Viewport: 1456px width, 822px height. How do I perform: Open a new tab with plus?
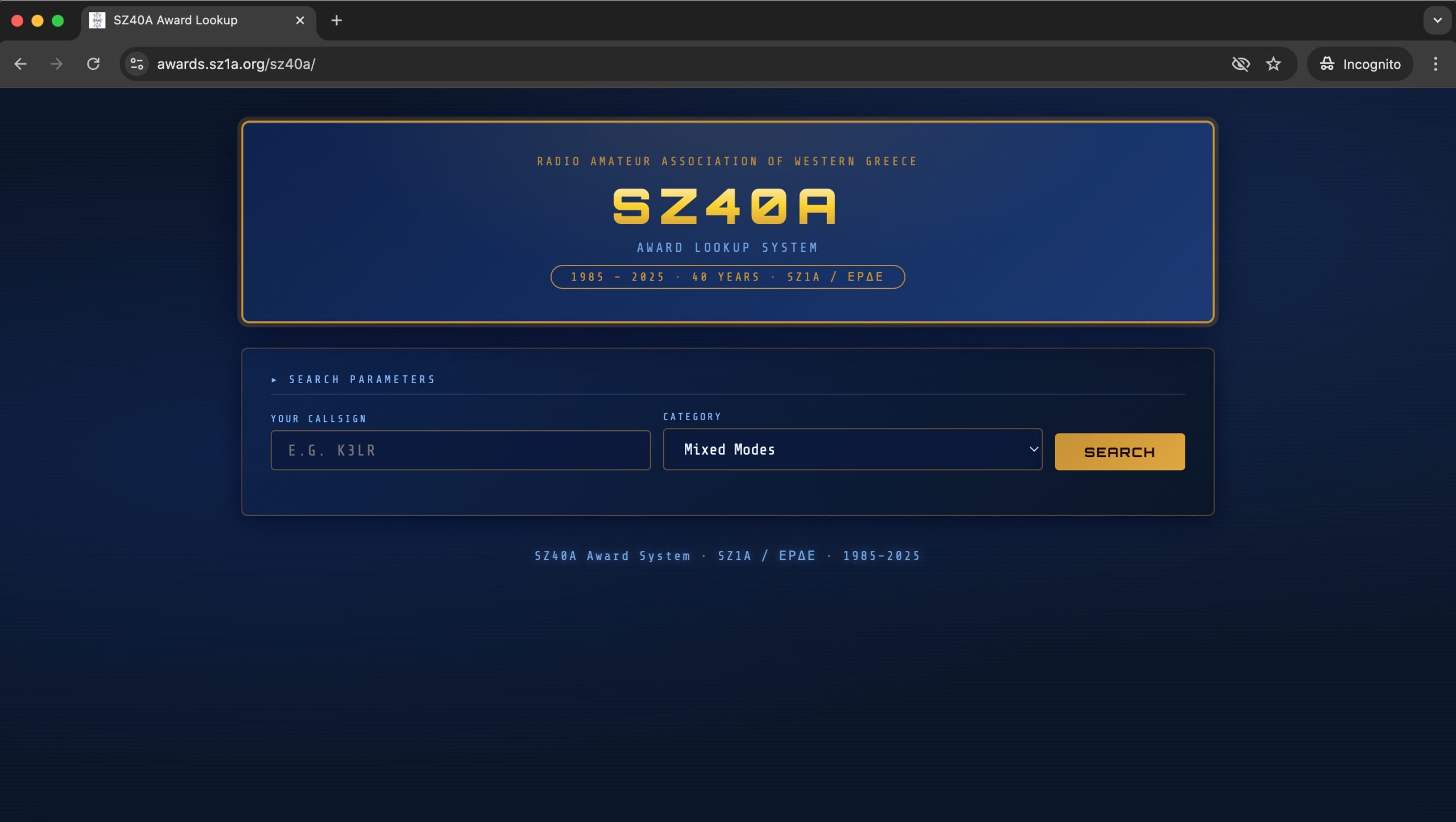pyautogui.click(x=336, y=20)
